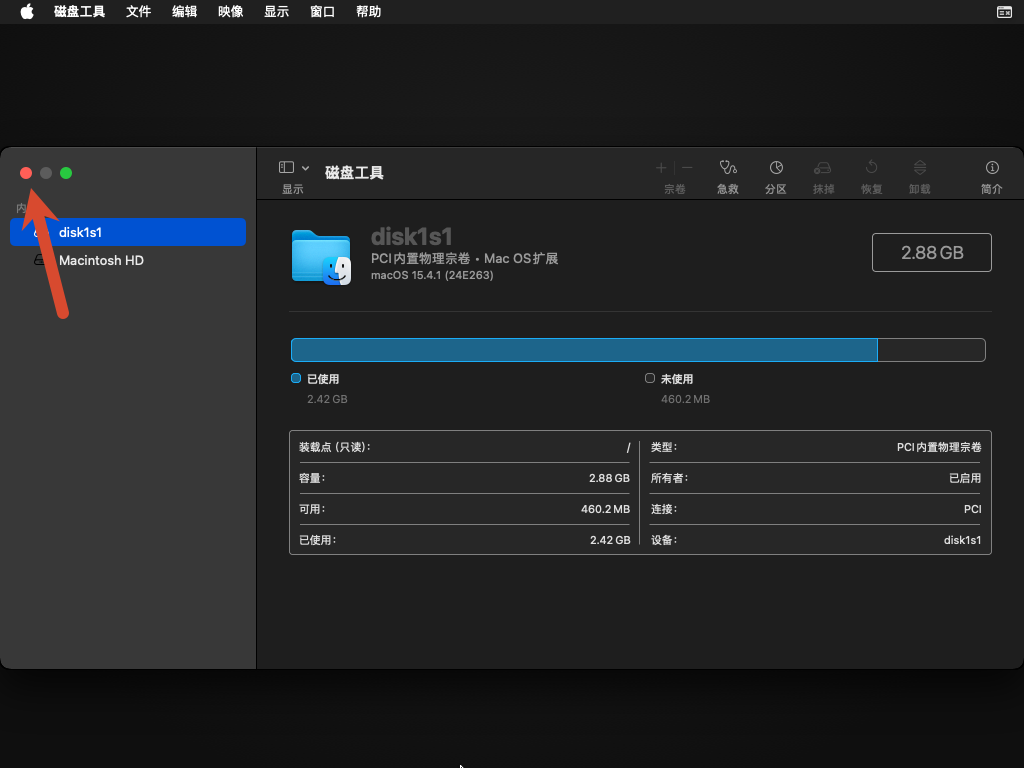Click the add volume plus icon
The image size is (1024, 768).
661,168
